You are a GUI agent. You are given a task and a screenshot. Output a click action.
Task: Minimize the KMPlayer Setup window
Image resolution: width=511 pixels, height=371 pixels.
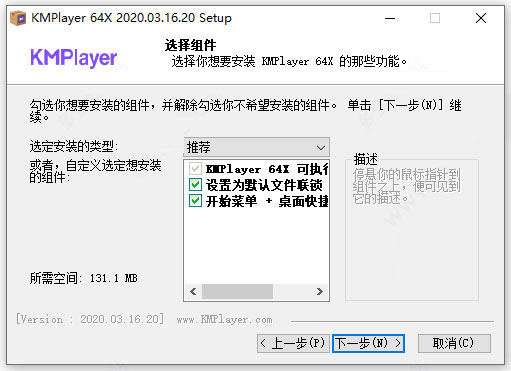click(x=390, y=18)
